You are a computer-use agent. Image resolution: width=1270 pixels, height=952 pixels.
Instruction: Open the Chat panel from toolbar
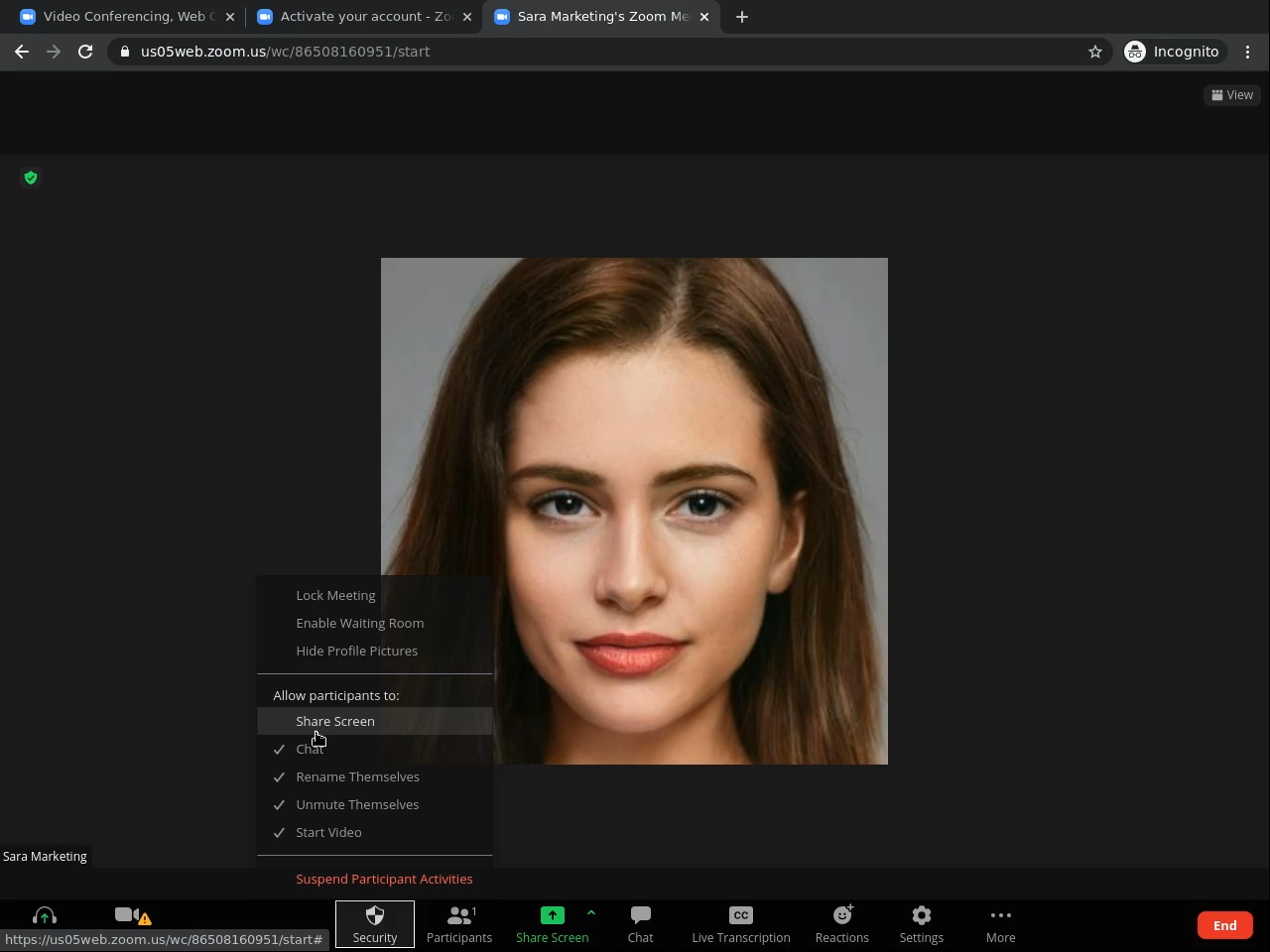(640, 923)
